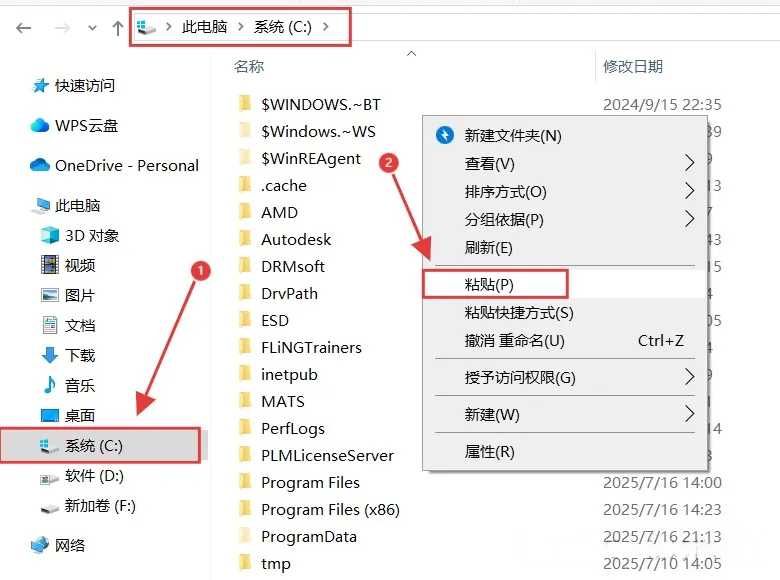Image resolution: width=780 pixels, height=580 pixels.
Task: Open the recent locations dropdown arrow
Action: point(92,28)
